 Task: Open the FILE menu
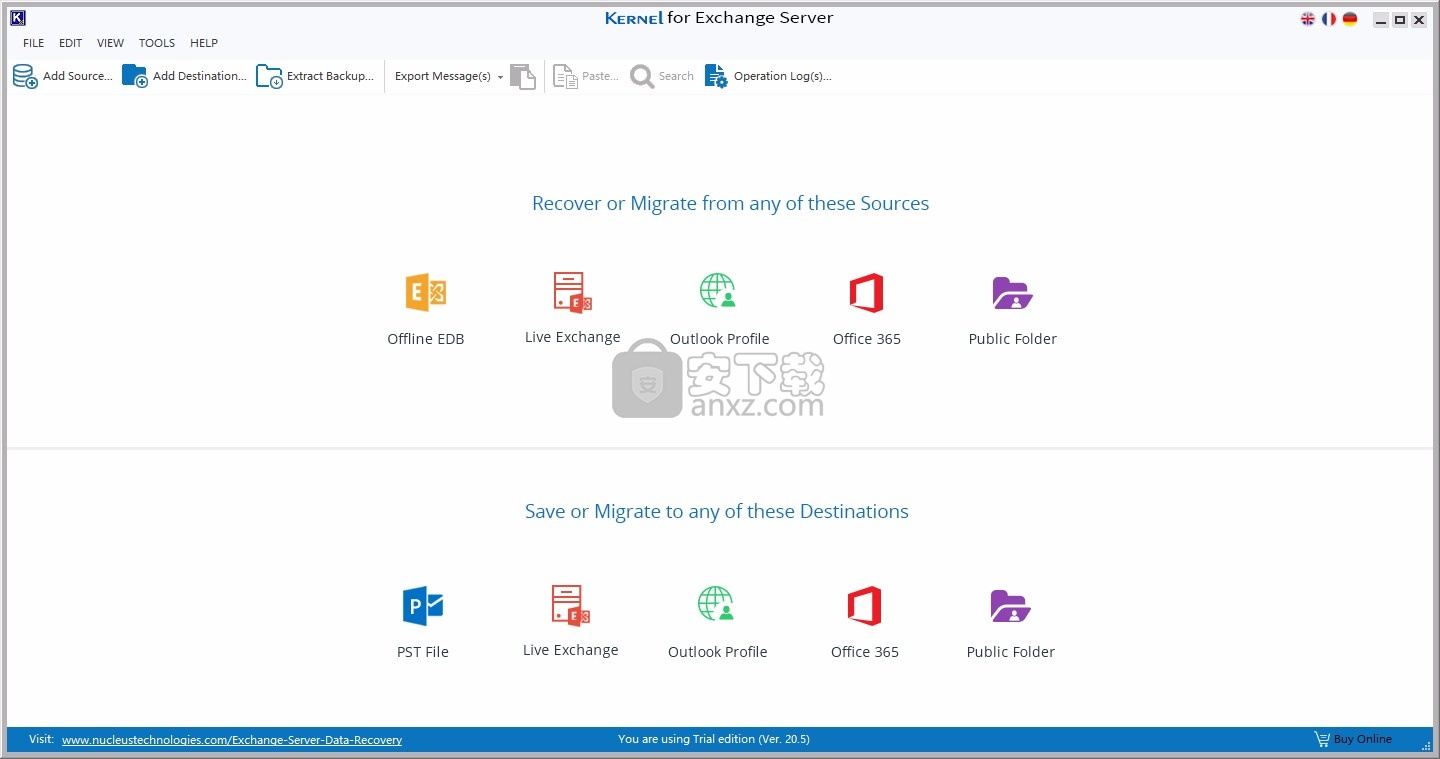[34, 43]
